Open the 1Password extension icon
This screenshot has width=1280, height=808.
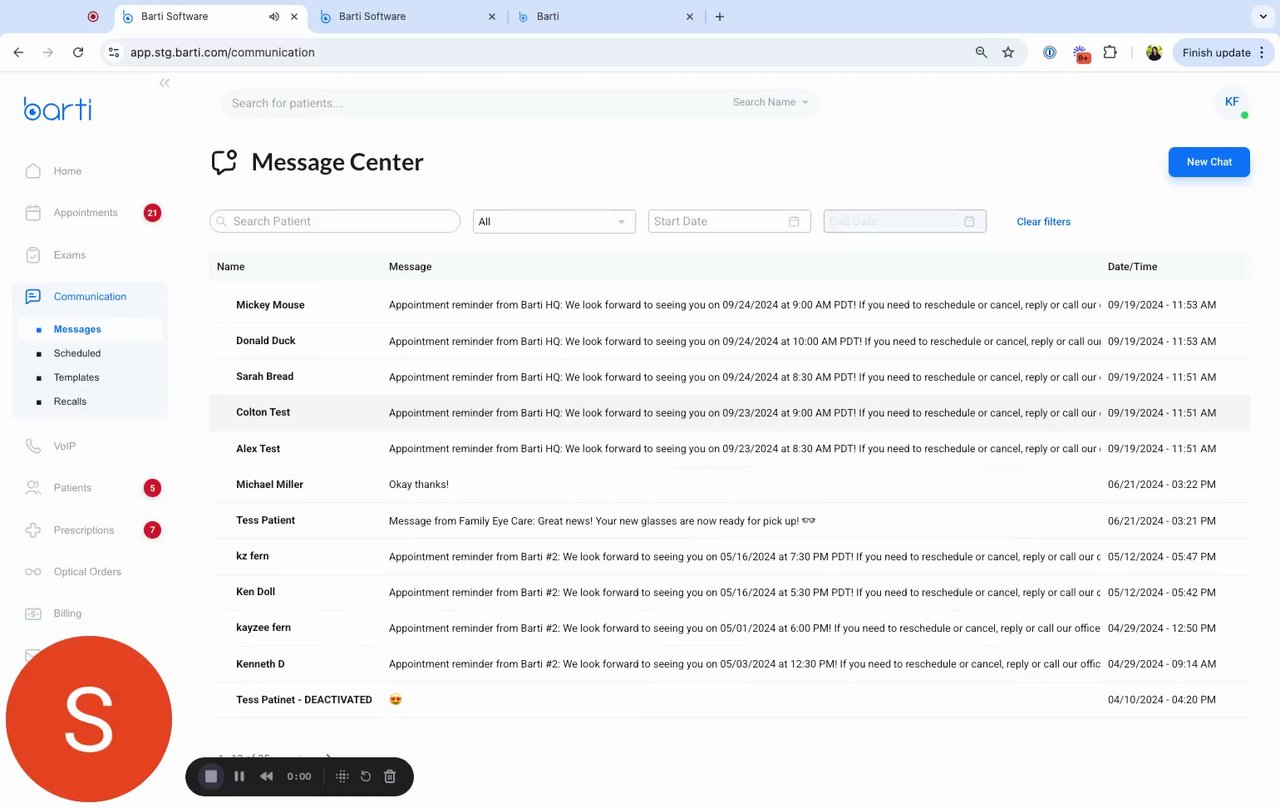pos(1049,53)
